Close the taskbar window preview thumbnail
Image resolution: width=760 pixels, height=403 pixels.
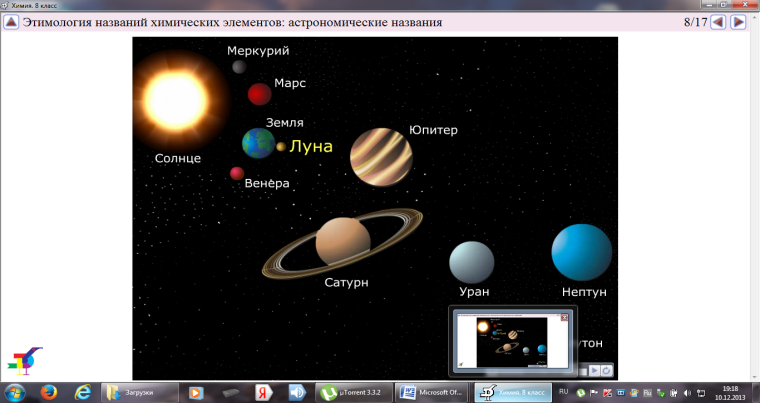(x=564, y=318)
